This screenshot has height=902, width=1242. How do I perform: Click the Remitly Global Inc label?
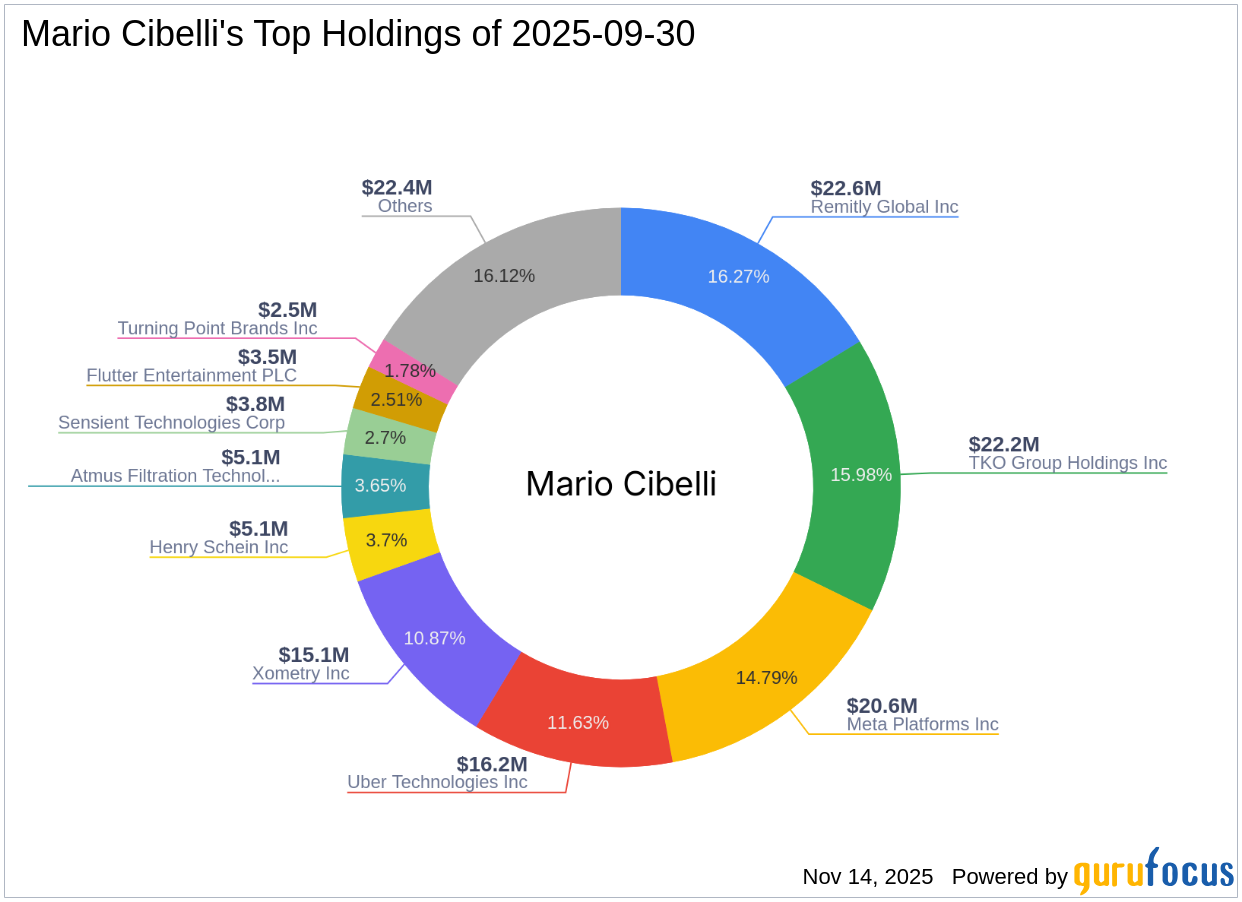(x=884, y=207)
